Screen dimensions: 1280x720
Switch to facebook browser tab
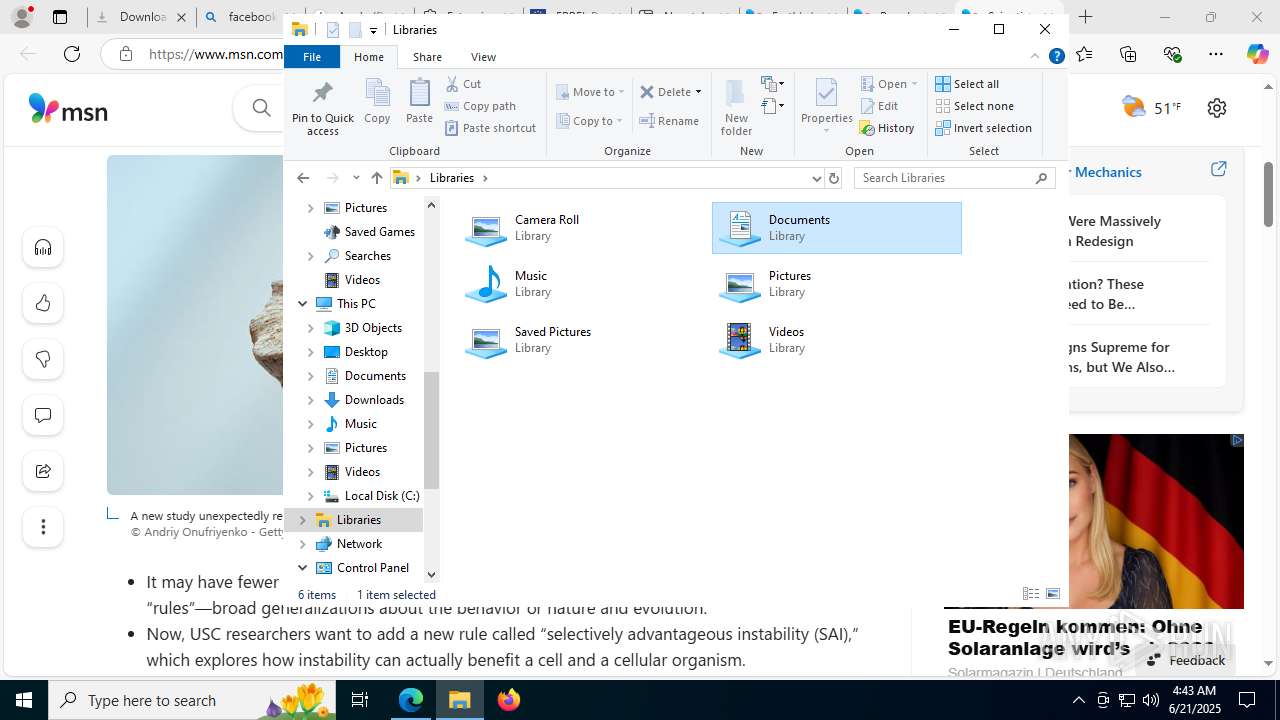[x=240, y=17]
